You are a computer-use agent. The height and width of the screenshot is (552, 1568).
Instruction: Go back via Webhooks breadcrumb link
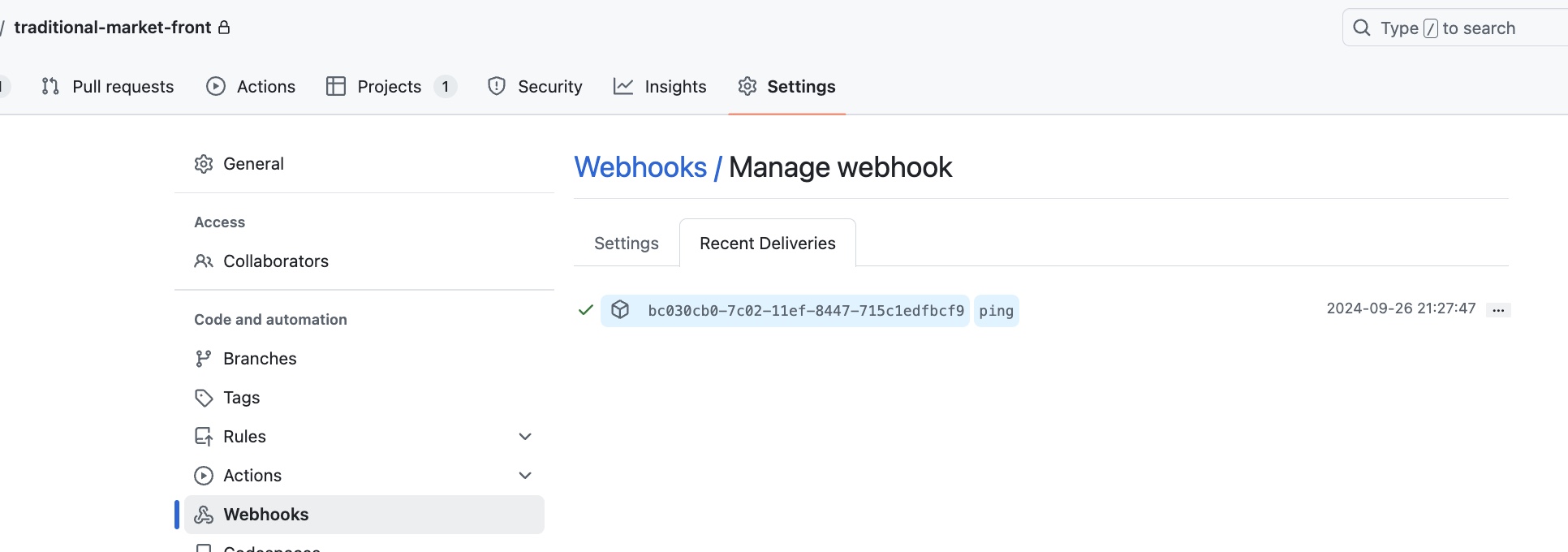(x=640, y=167)
